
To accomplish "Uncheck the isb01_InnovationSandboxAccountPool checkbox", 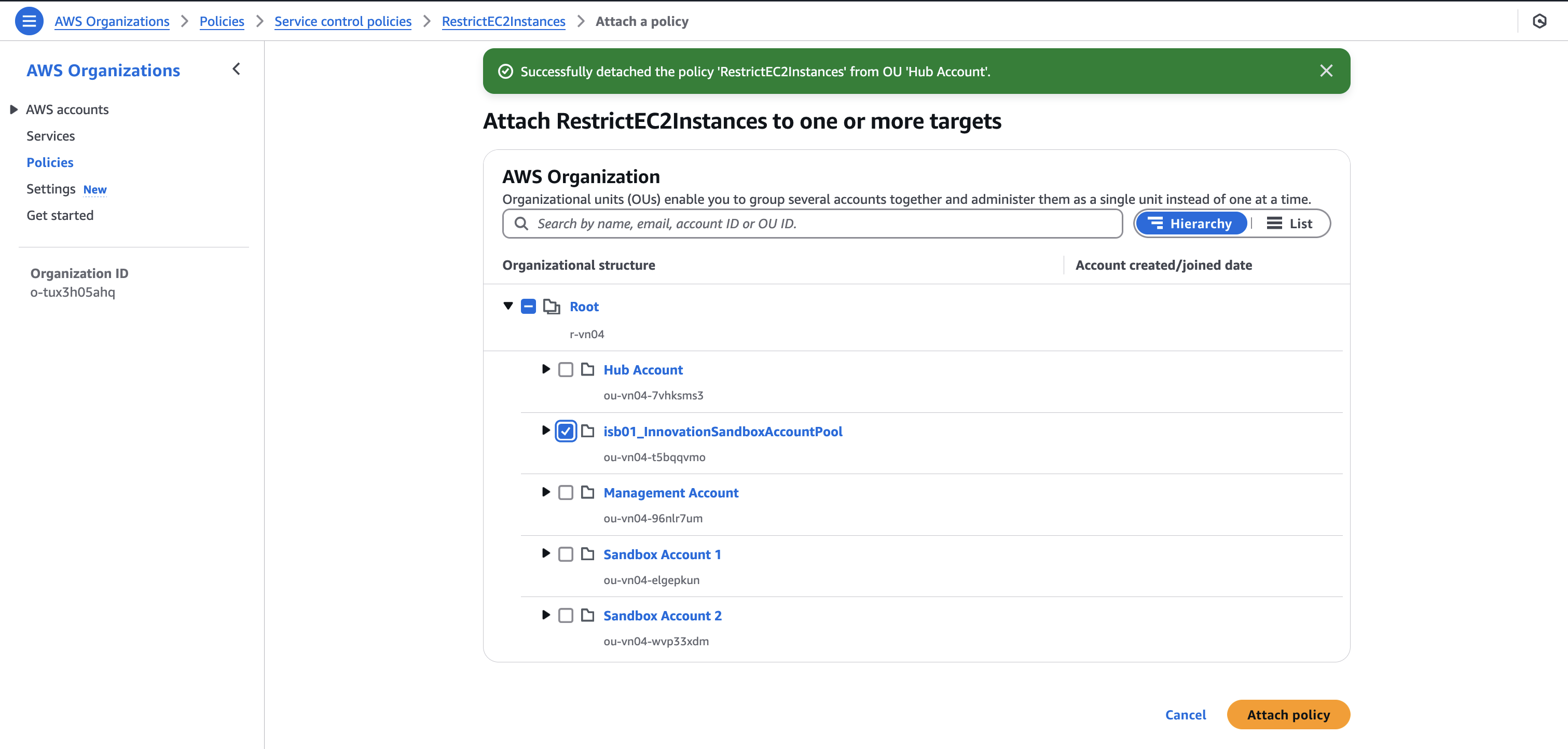I will 566,432.
